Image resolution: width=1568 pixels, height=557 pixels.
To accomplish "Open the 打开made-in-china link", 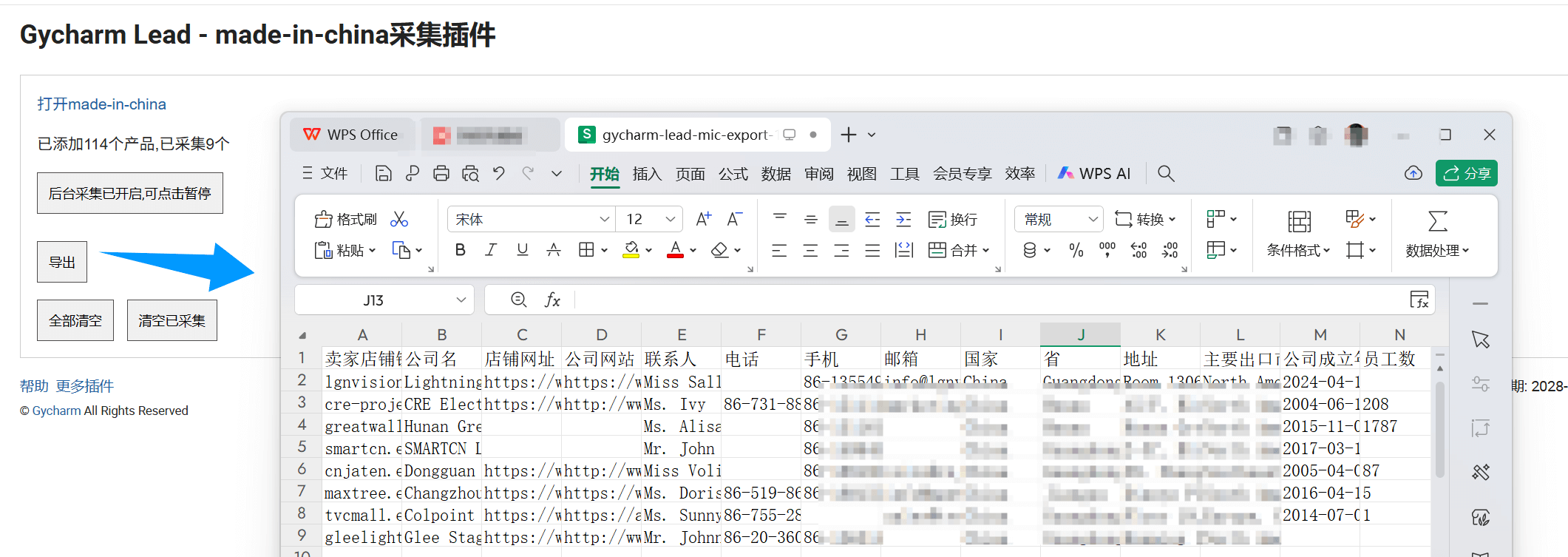I will [102, 104].
